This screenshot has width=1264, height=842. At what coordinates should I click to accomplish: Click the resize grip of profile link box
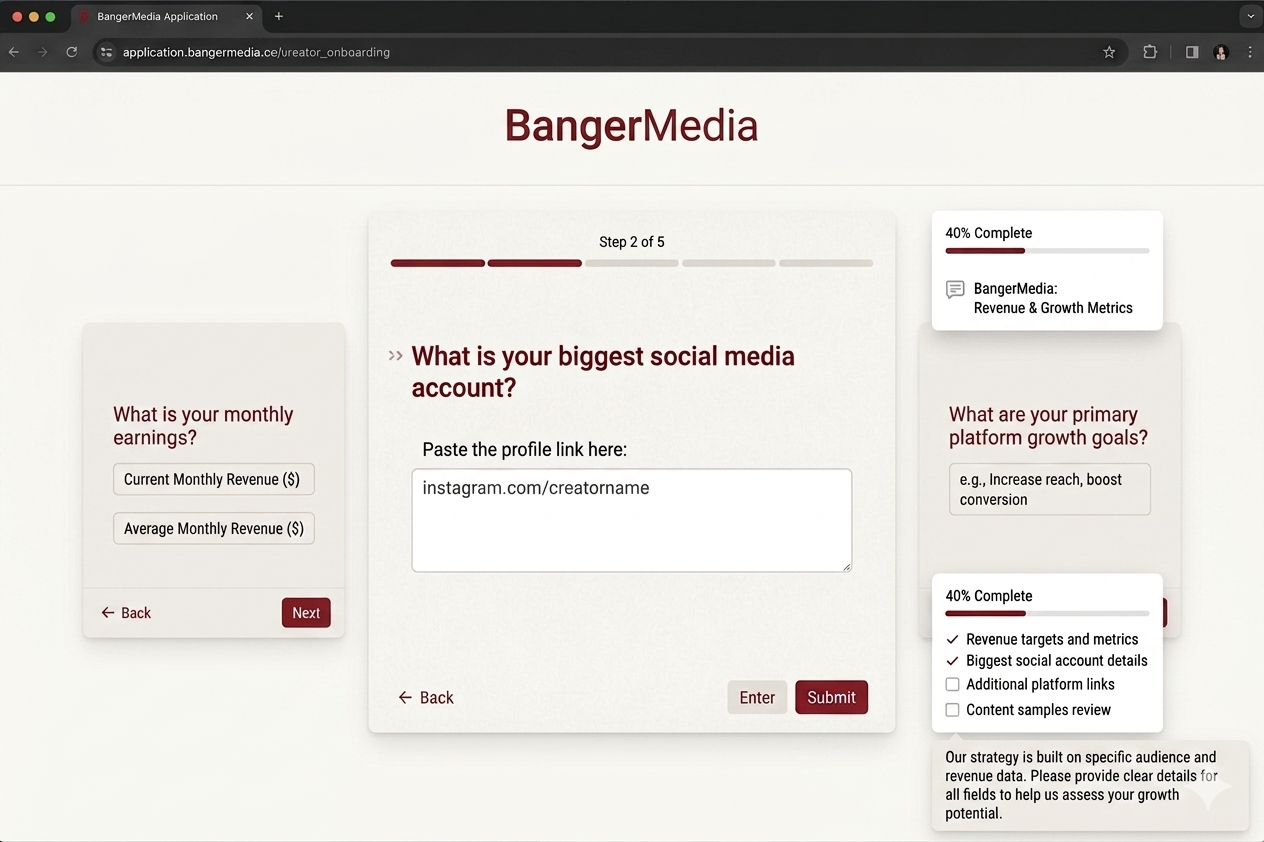[x=846, y=566]
